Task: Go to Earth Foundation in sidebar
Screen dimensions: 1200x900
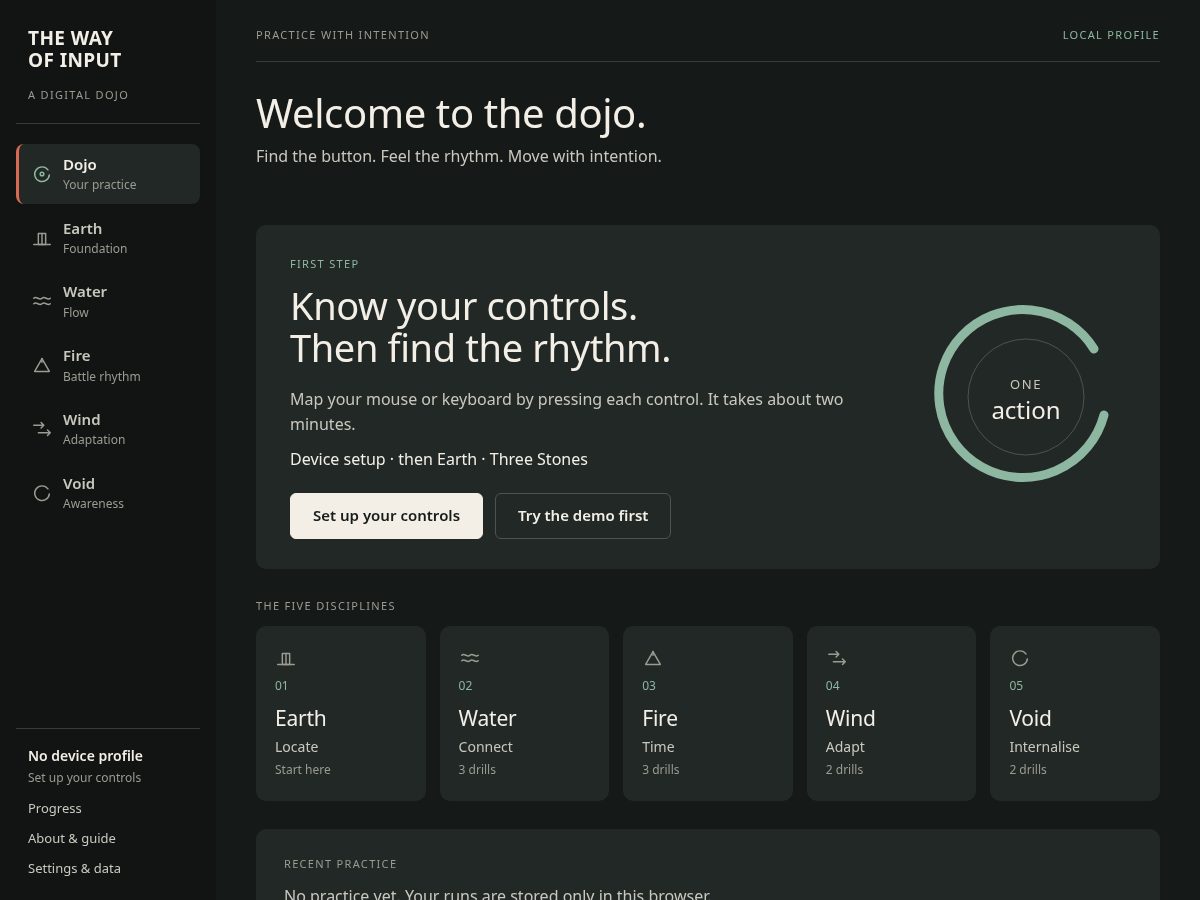Action: click(x=108, y=238)
